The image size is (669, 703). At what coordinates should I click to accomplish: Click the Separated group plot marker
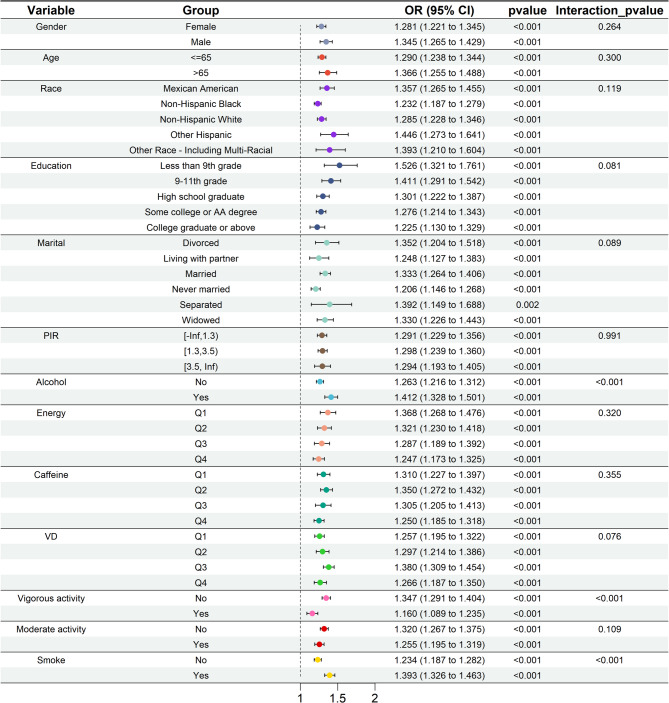click(329, 304)
